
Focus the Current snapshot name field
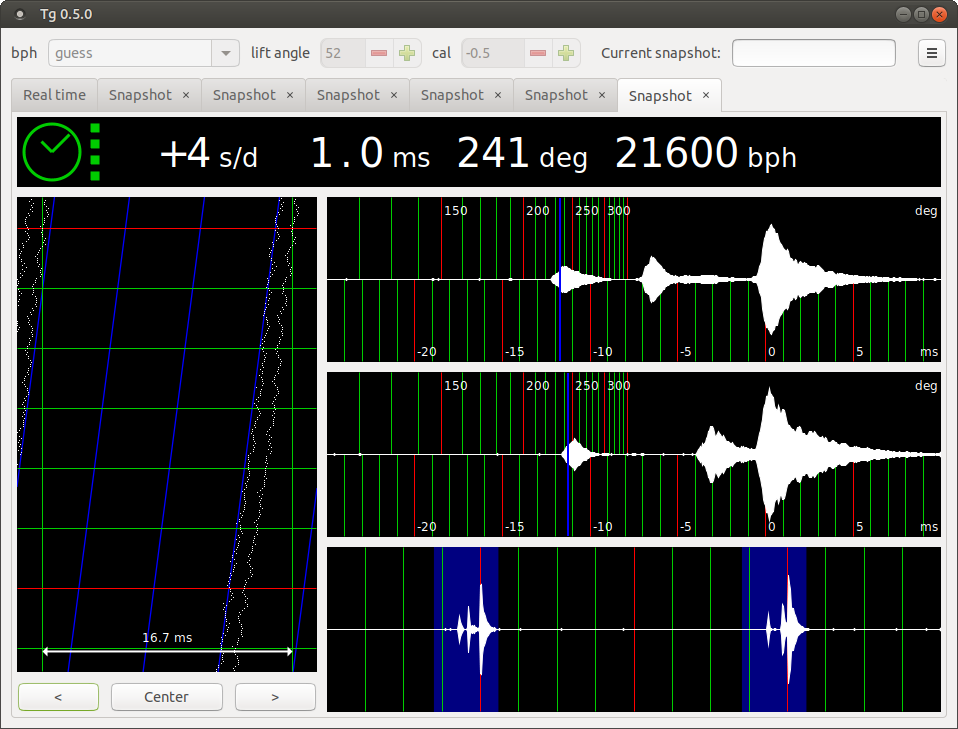tap(814, 53)
